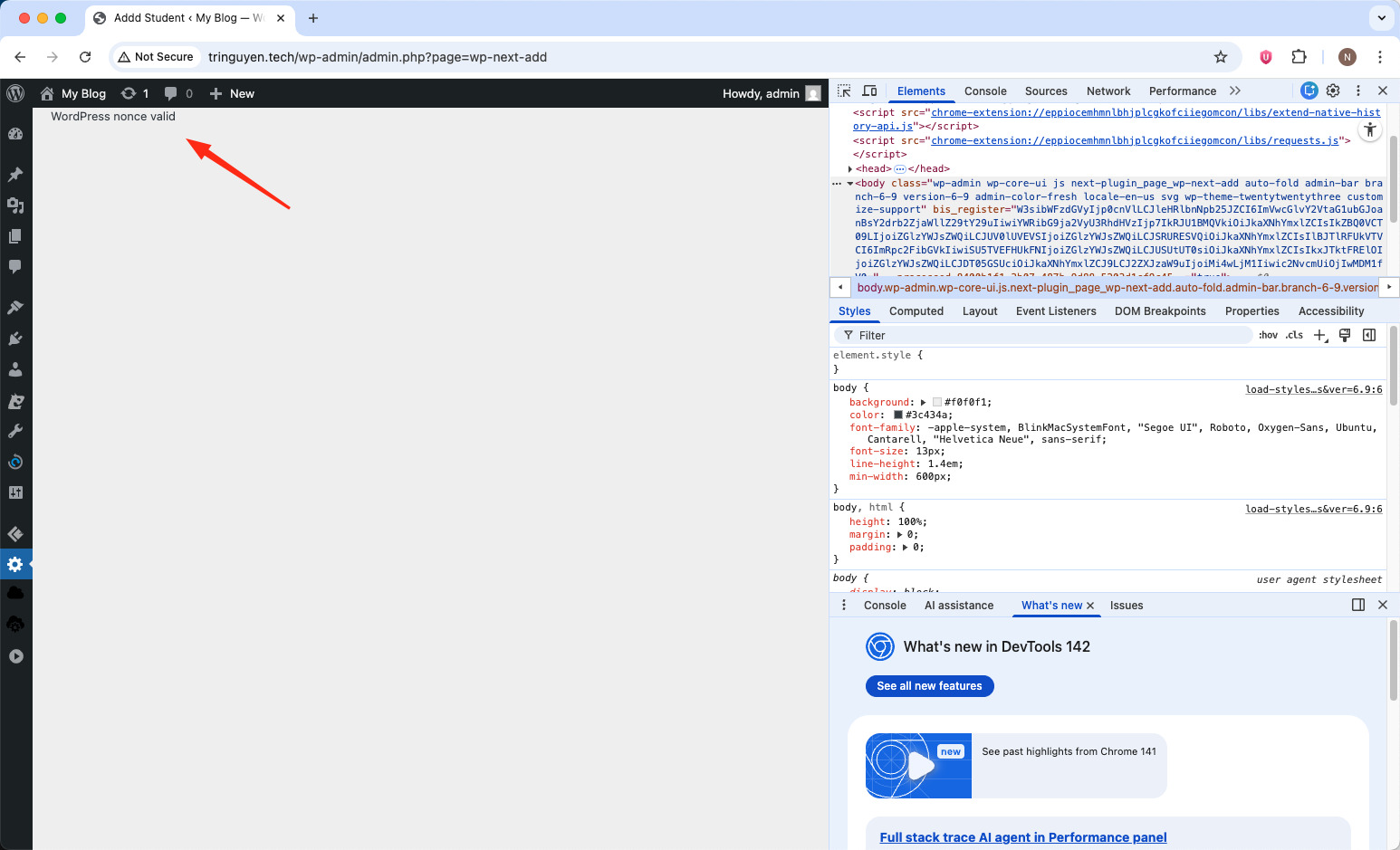
Task: Open DevTools settings via the gear icon
Action: (1333, 91)
